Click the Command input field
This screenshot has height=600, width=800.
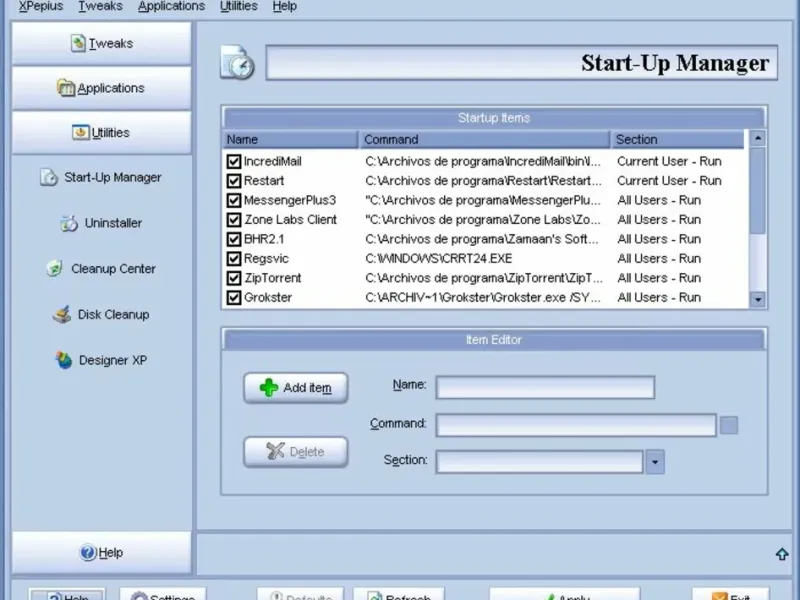pyautogui.click(x=576, y=425)
